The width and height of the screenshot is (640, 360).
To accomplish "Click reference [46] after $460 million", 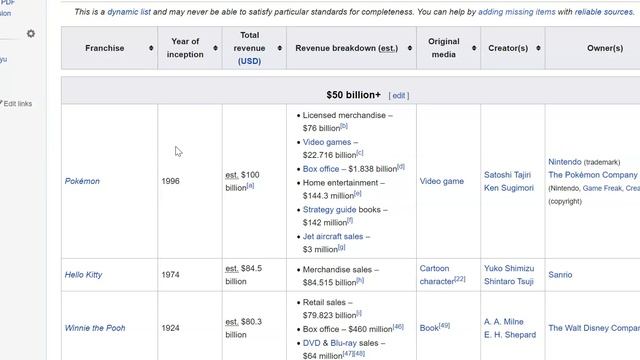I will [x=398, y=327].
